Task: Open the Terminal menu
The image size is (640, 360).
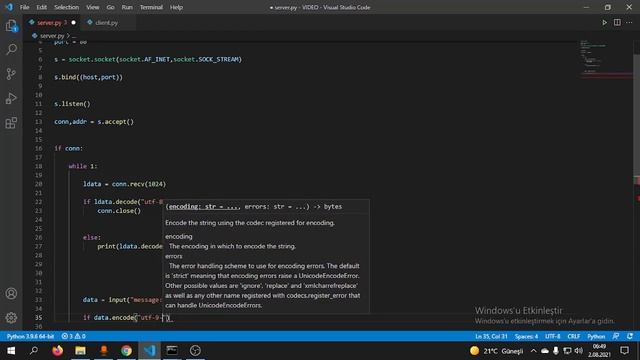Action: point(151,7)
